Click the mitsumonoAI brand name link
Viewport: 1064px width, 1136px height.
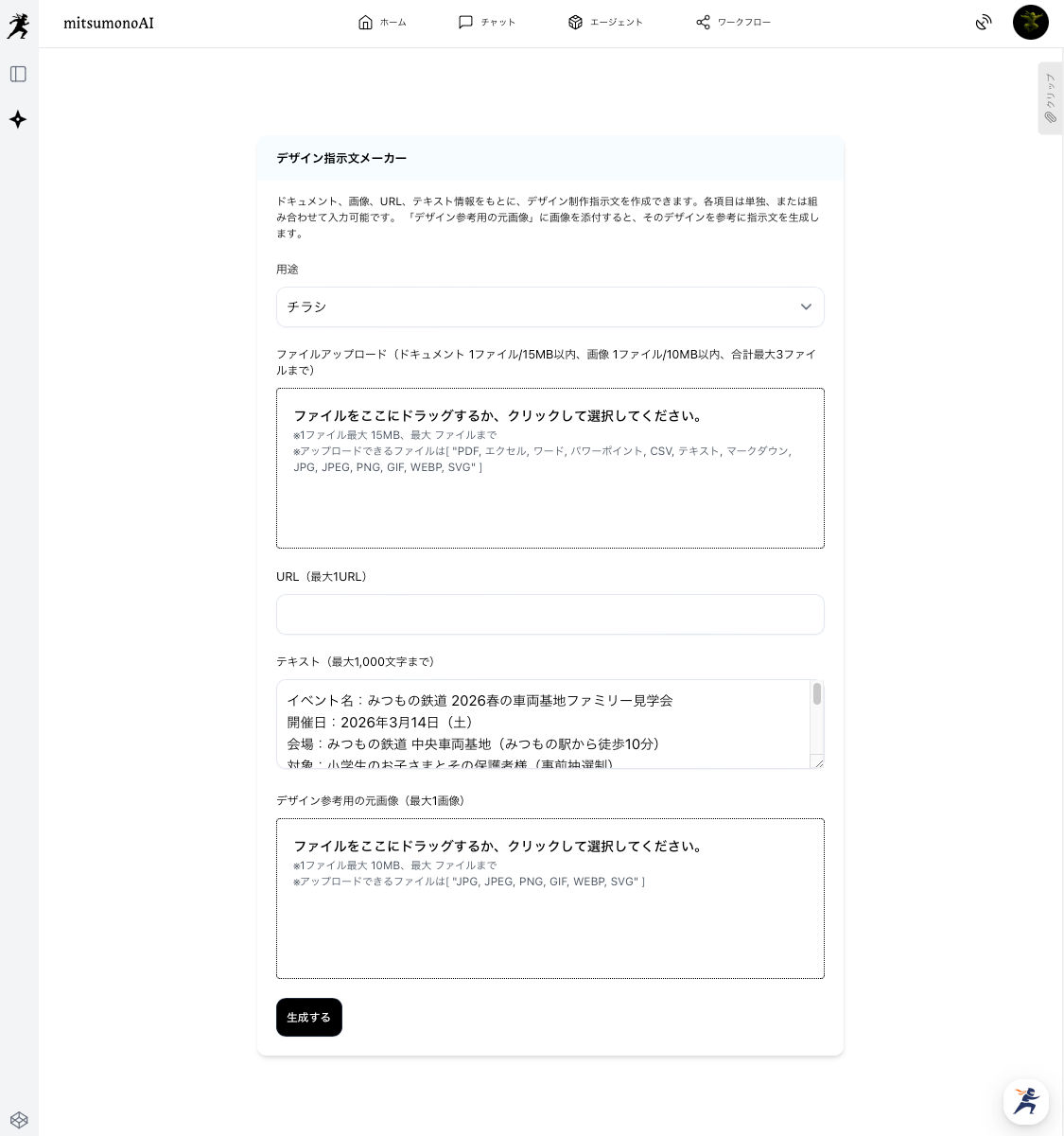click(109, 24)
